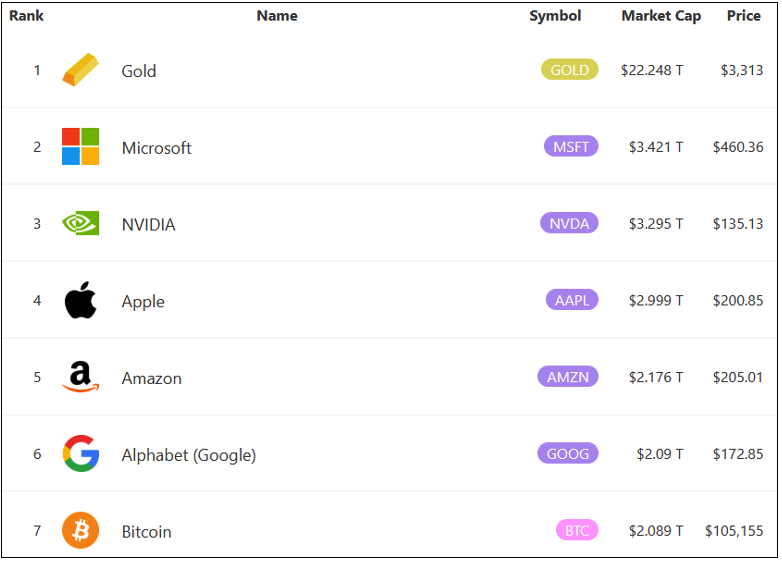Image resolution: width=782 pixels, height=561 pixels.
Task: Click the Amazon logo icon
Action: click(x=80, y=377)
